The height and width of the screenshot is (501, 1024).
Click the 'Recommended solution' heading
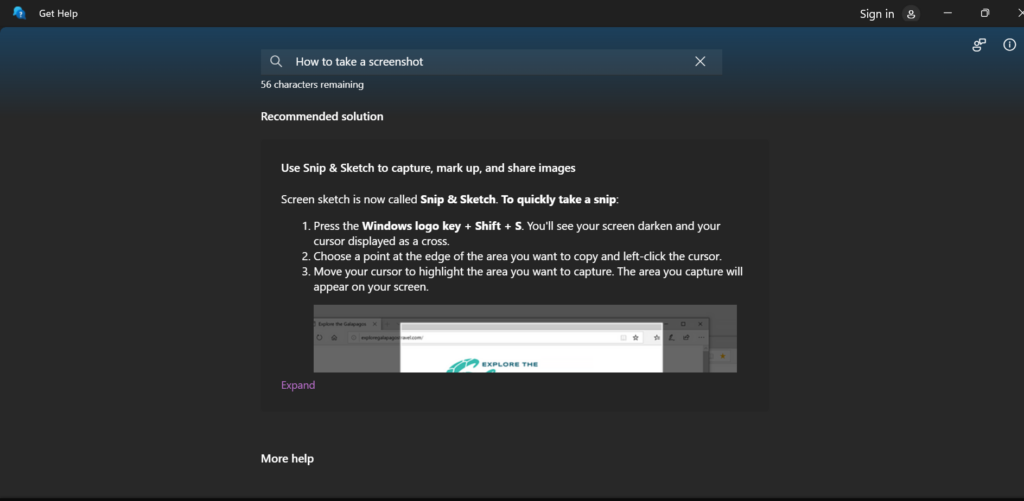[x=322, y=116]
